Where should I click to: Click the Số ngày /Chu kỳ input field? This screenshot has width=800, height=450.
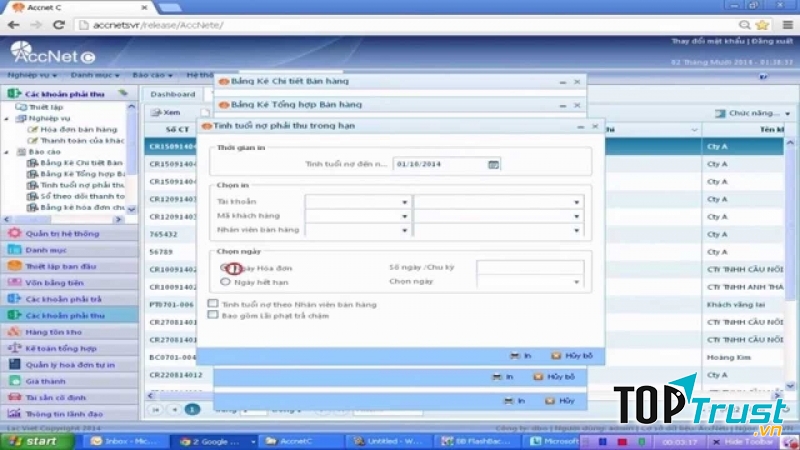530,267
